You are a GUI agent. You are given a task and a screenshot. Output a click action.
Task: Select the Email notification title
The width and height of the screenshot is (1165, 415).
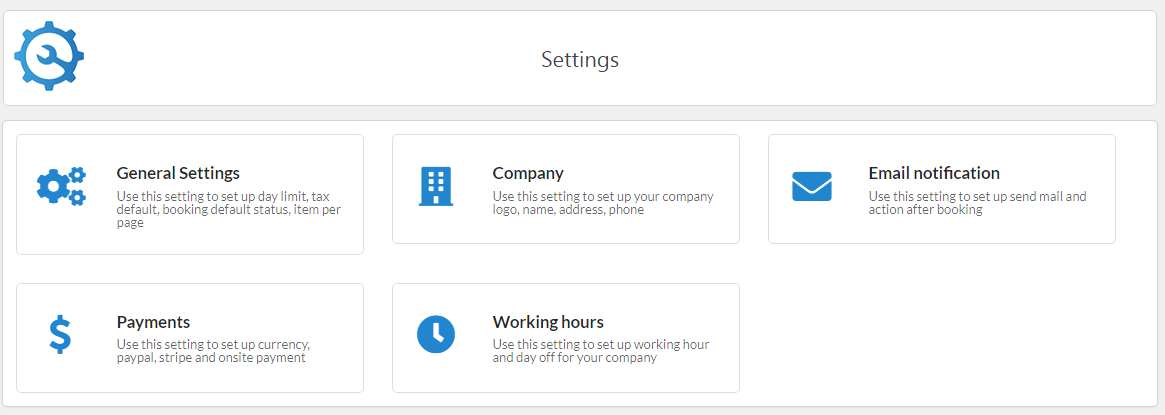pyautogui.click(x=934, y=173)
